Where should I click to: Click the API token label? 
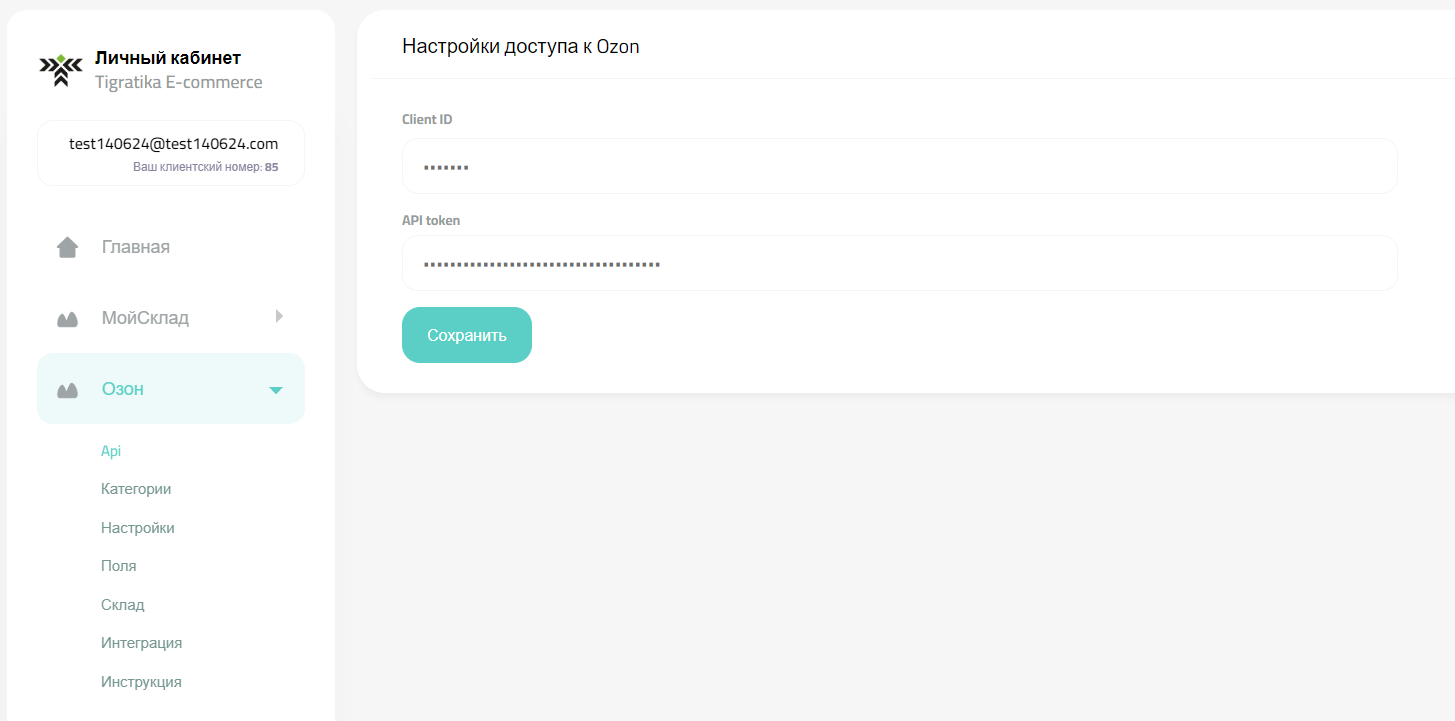pyautogui.click(x=431, y=220)
